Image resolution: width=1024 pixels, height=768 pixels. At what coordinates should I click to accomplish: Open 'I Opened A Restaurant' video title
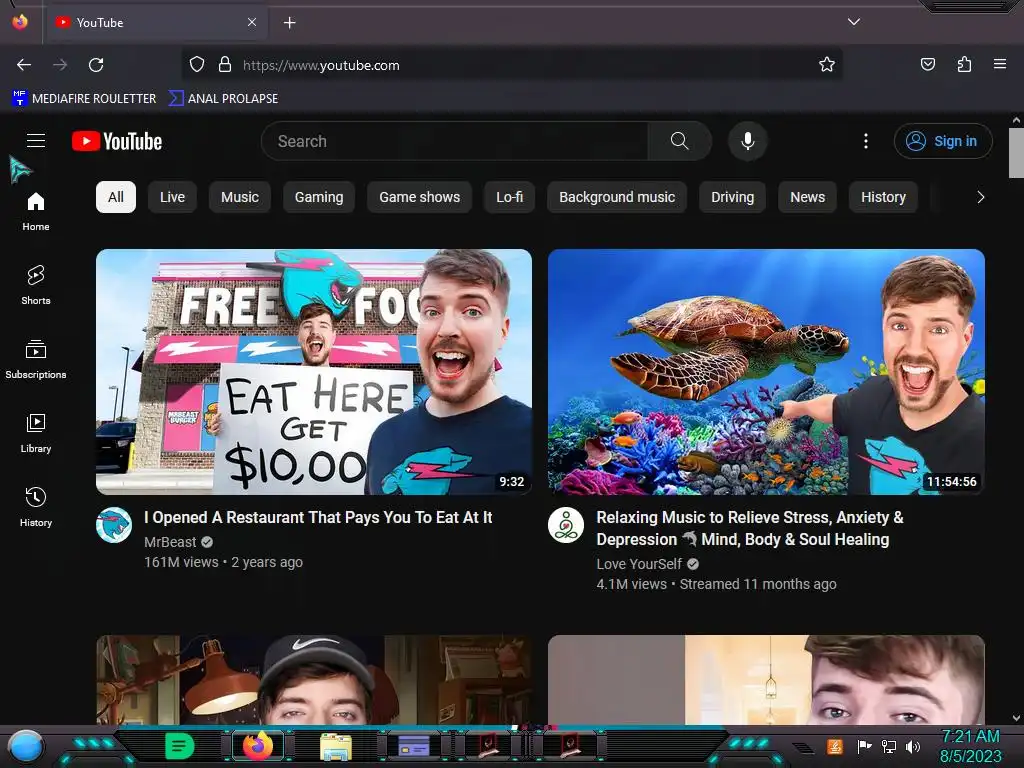(318, 517)
